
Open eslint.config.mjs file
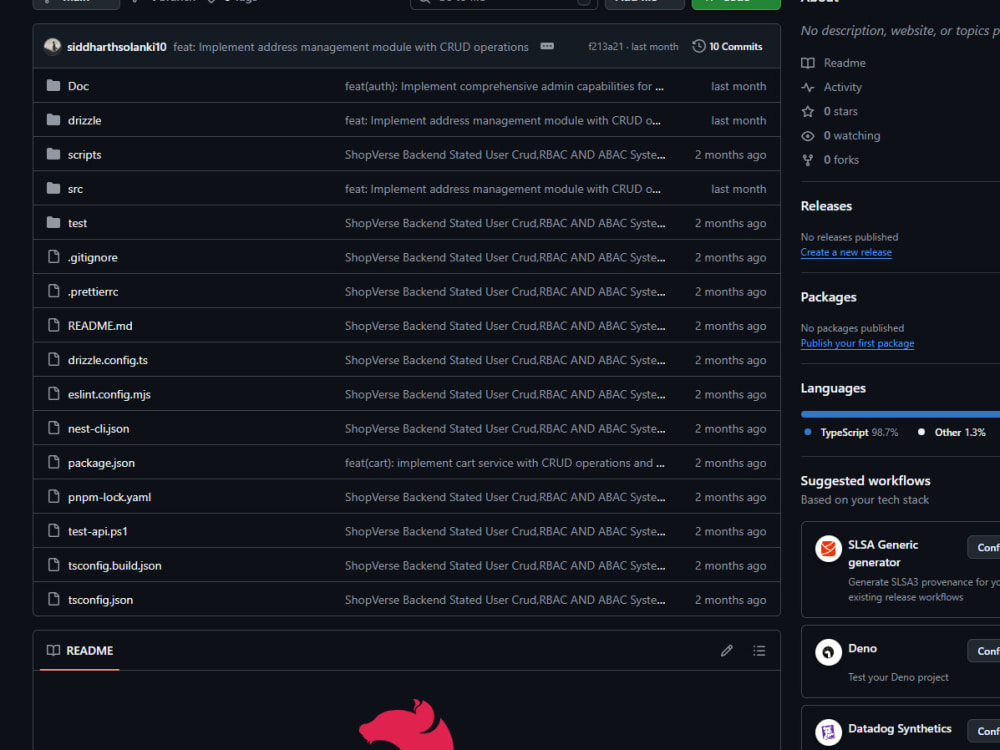pyautogui.click(x=109, y=395)
